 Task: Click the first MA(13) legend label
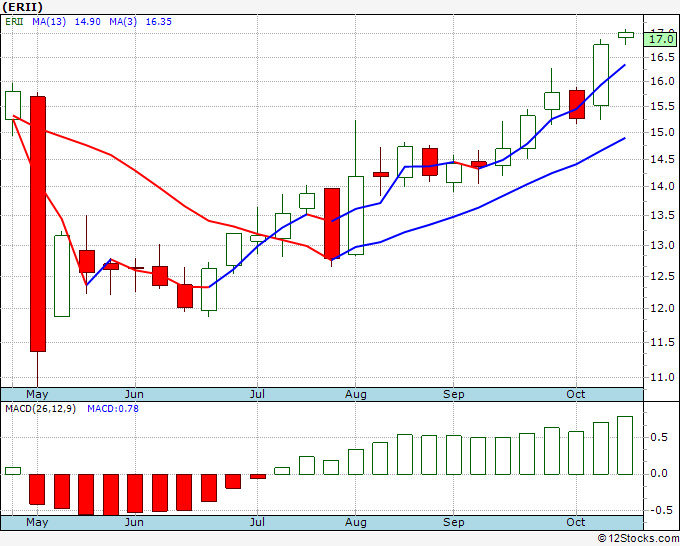click(49, 22)
